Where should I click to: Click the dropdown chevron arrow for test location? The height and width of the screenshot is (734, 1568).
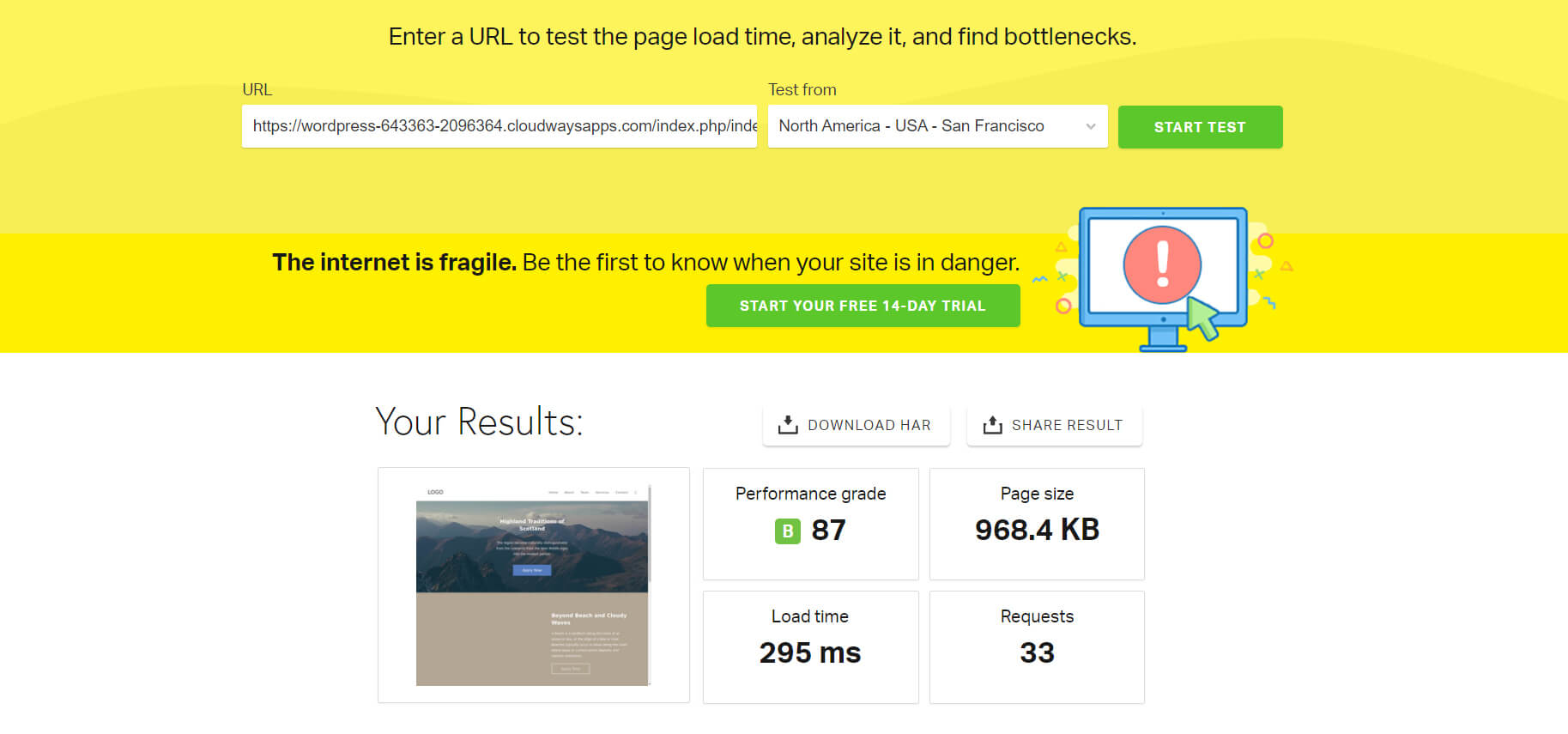[x=1090, y=126]
